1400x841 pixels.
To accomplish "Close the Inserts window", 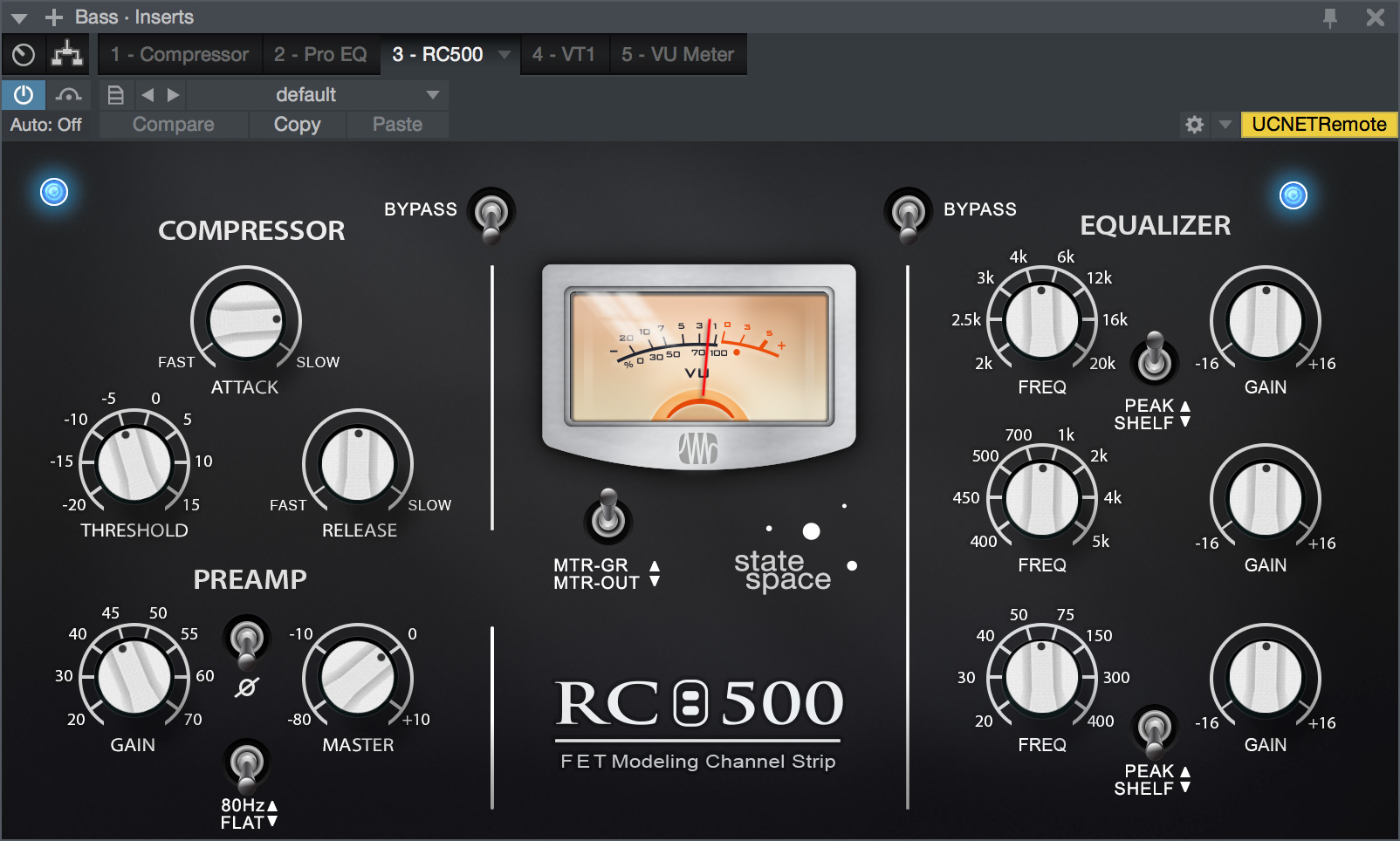I will click(1376, 17).
